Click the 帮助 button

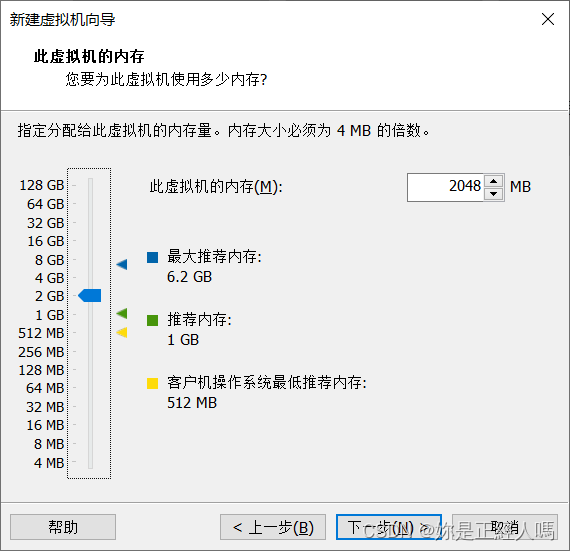tap(63, 527)
